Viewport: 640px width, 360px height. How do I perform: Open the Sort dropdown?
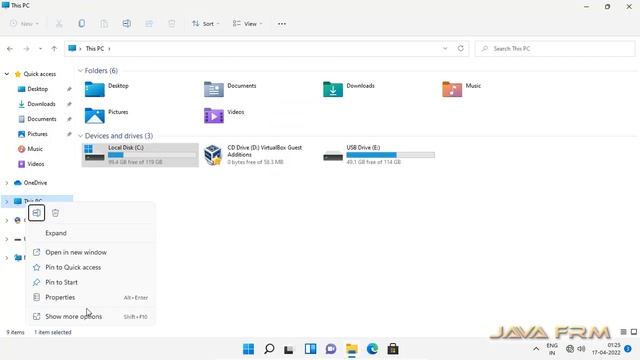tap(206, 24)
